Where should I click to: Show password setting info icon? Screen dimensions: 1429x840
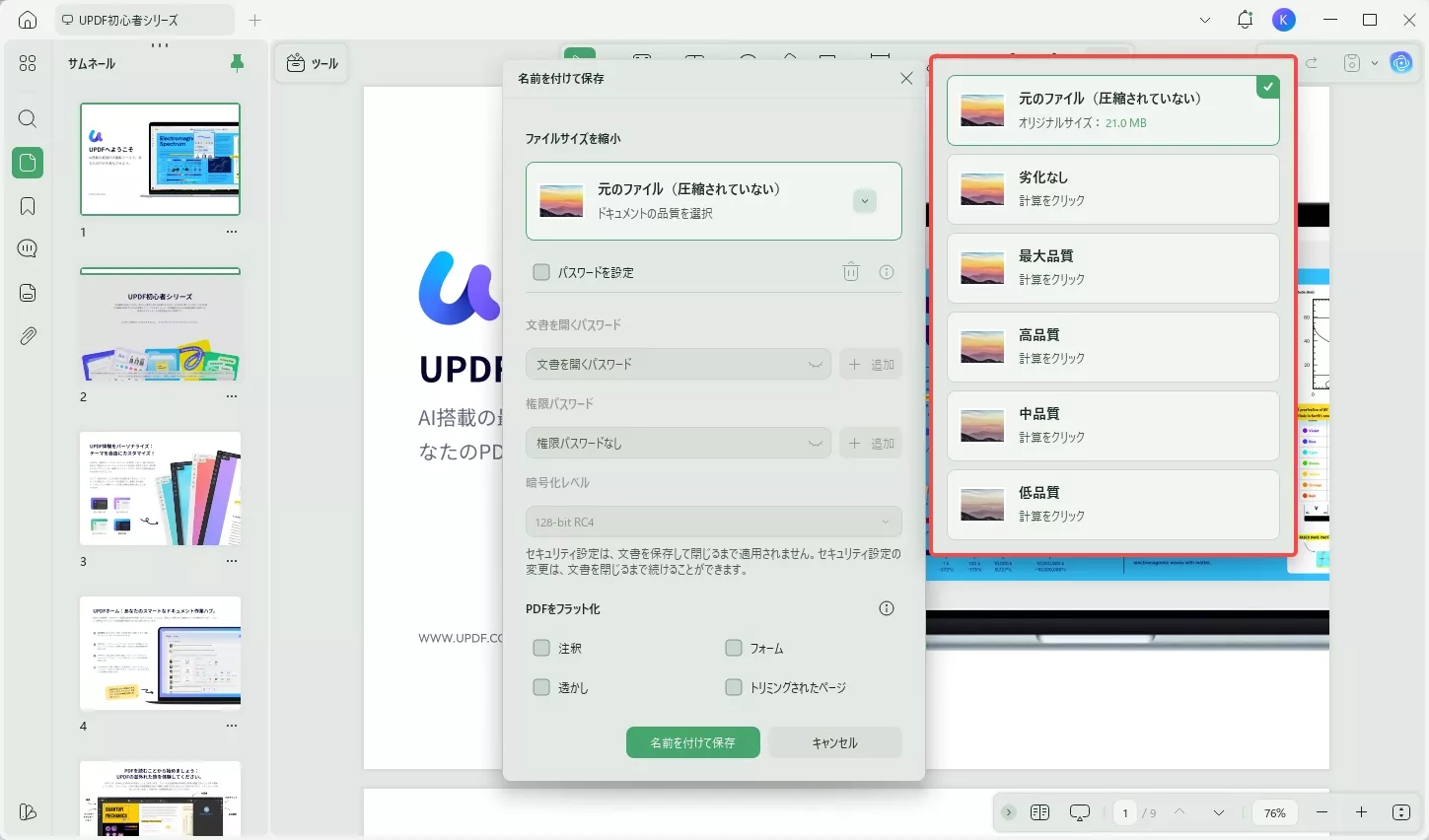pyautogui.click(x=887, y=272)
